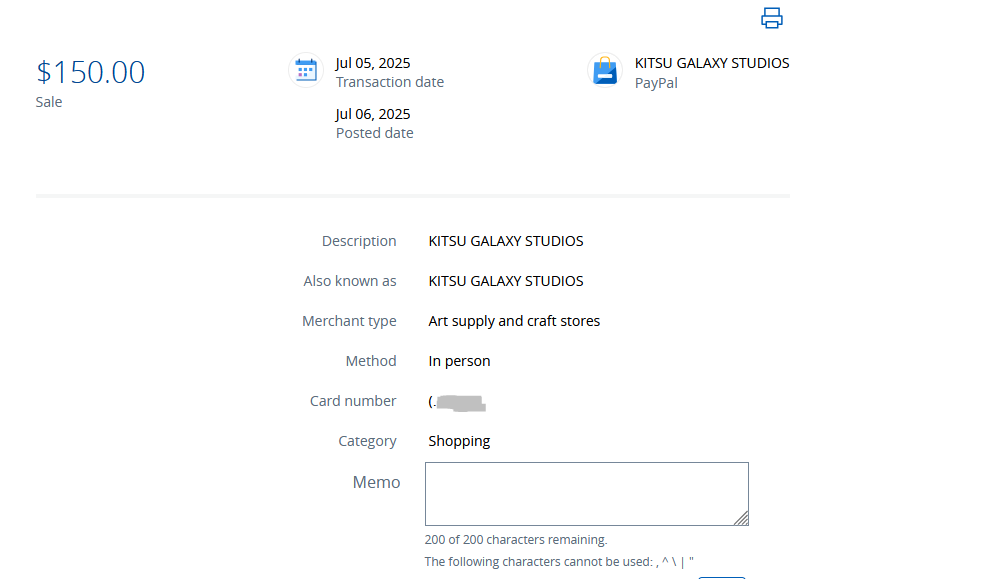
Task: Click the print icon
Action: pyautogui.click(x=771, y=18)
